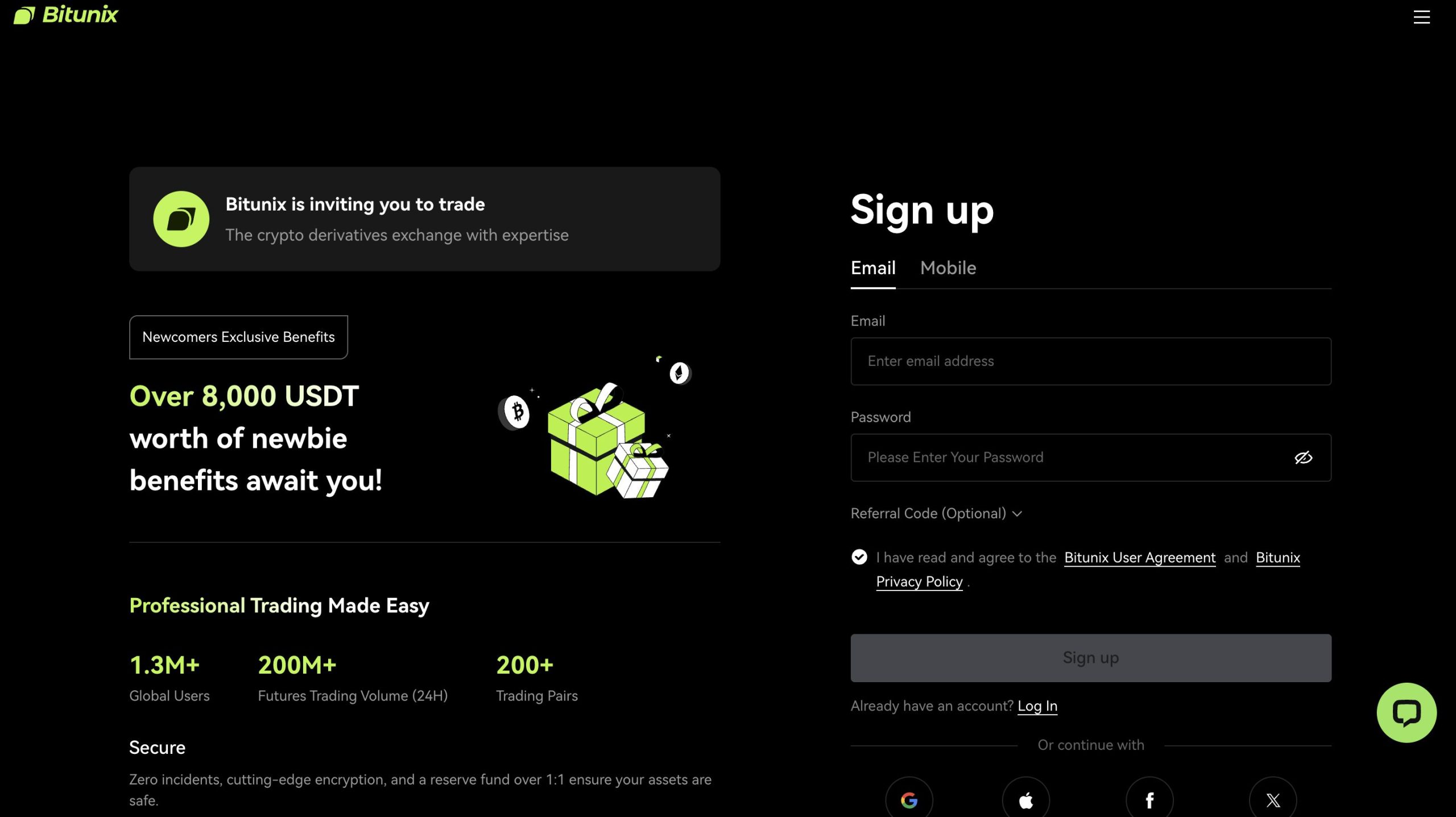Toggle password visibility eye icon
Viewport: 1456px width, 817px height.
click(1303, 457)
